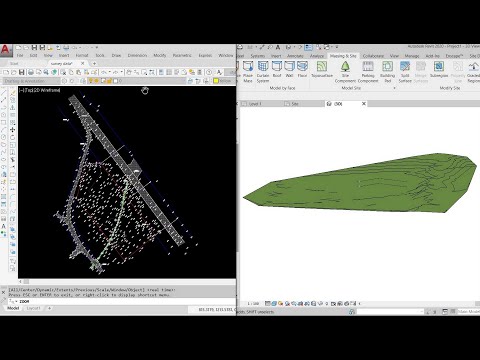Open the AutoCAD application menu logo
The width and height of the screenshot is (480, 360).
6,50
